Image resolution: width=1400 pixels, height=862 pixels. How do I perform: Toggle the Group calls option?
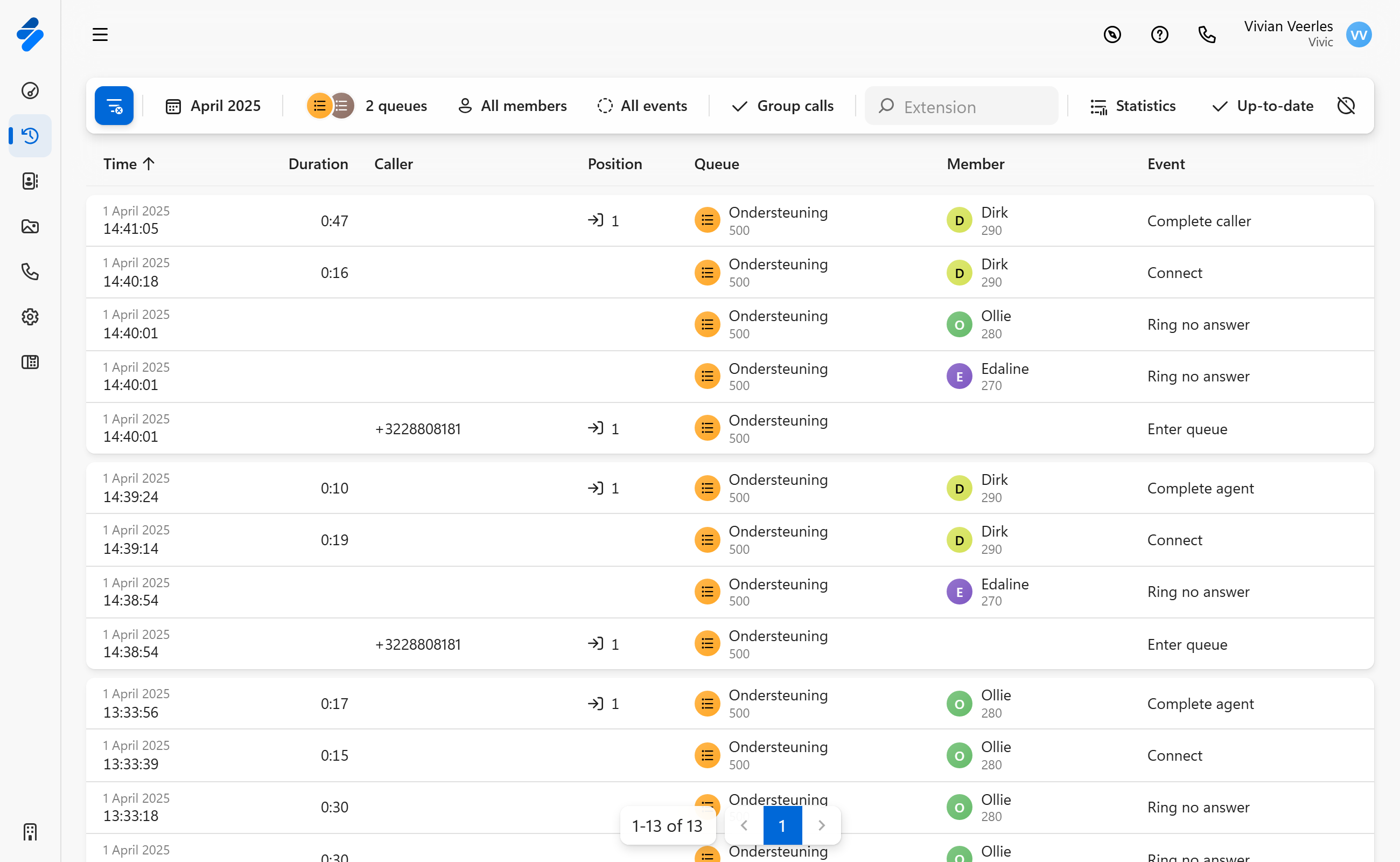point(783,106)
